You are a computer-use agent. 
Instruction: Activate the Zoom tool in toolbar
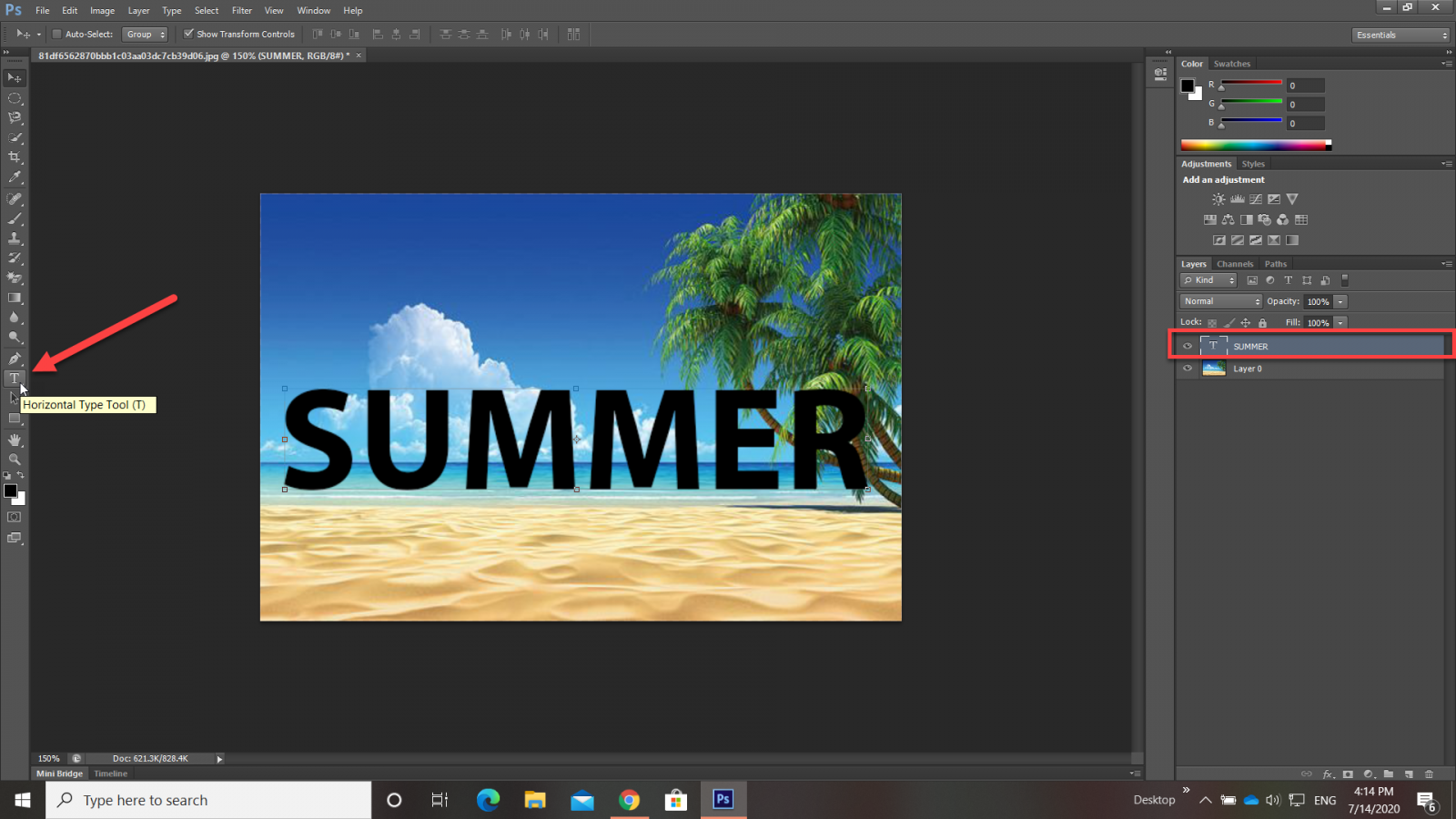pyautogui.click(x=15, y=460)
